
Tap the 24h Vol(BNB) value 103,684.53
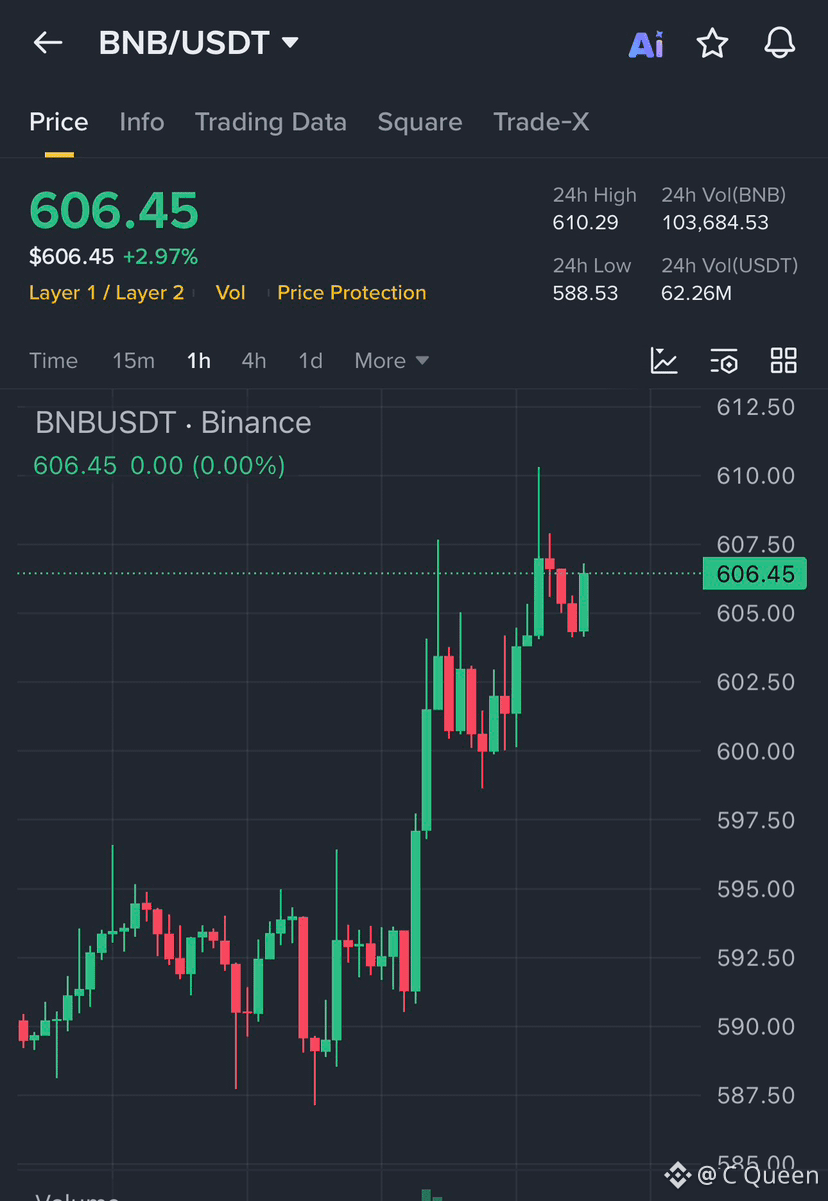(x=715, y=223)
